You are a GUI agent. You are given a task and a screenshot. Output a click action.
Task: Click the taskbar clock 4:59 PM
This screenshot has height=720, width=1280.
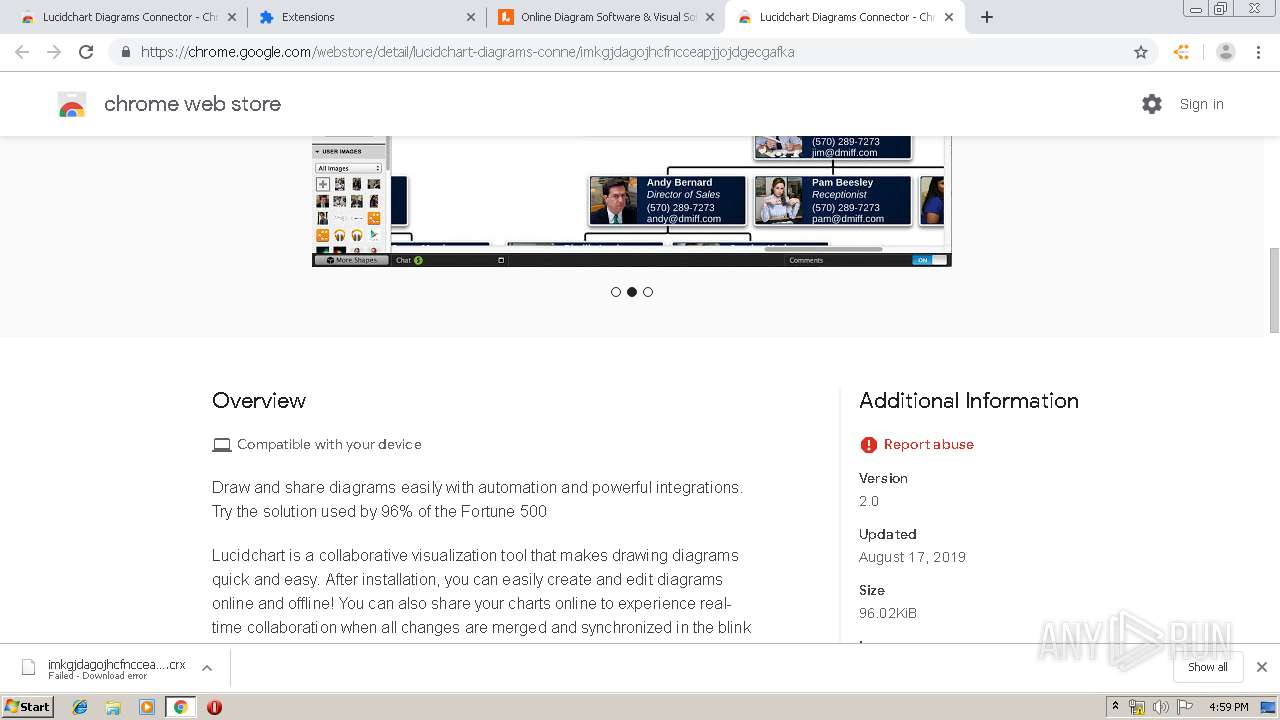1229,707
